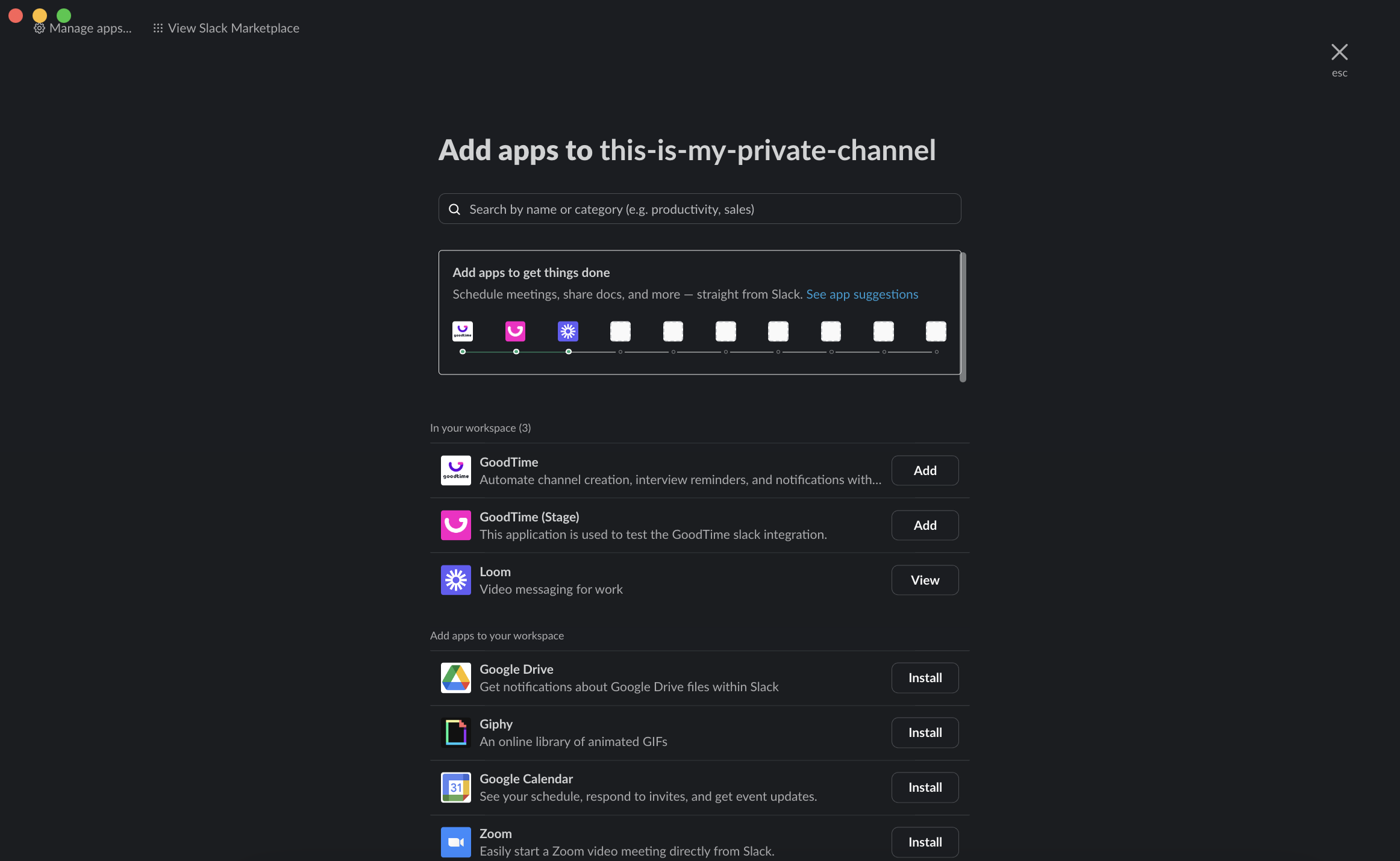Close the dialog with the X button
The image size is (1400, 861).
[x=1339, y=52]
